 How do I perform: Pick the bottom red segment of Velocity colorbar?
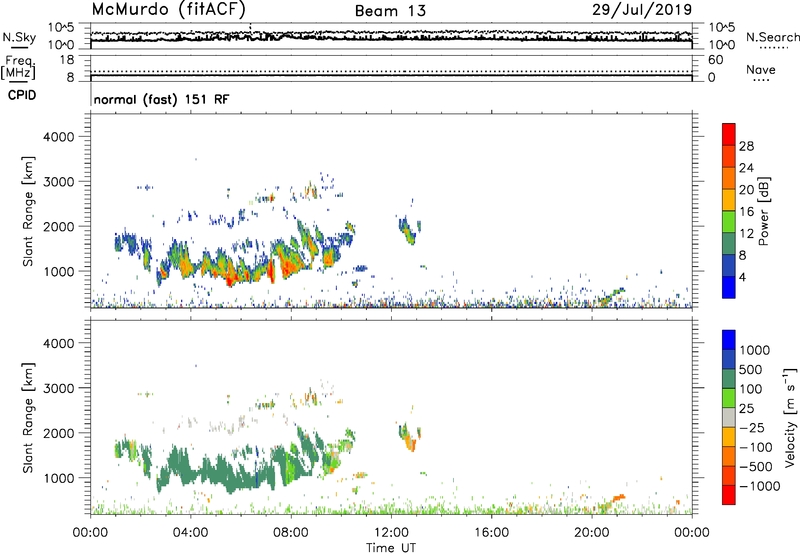729,495
